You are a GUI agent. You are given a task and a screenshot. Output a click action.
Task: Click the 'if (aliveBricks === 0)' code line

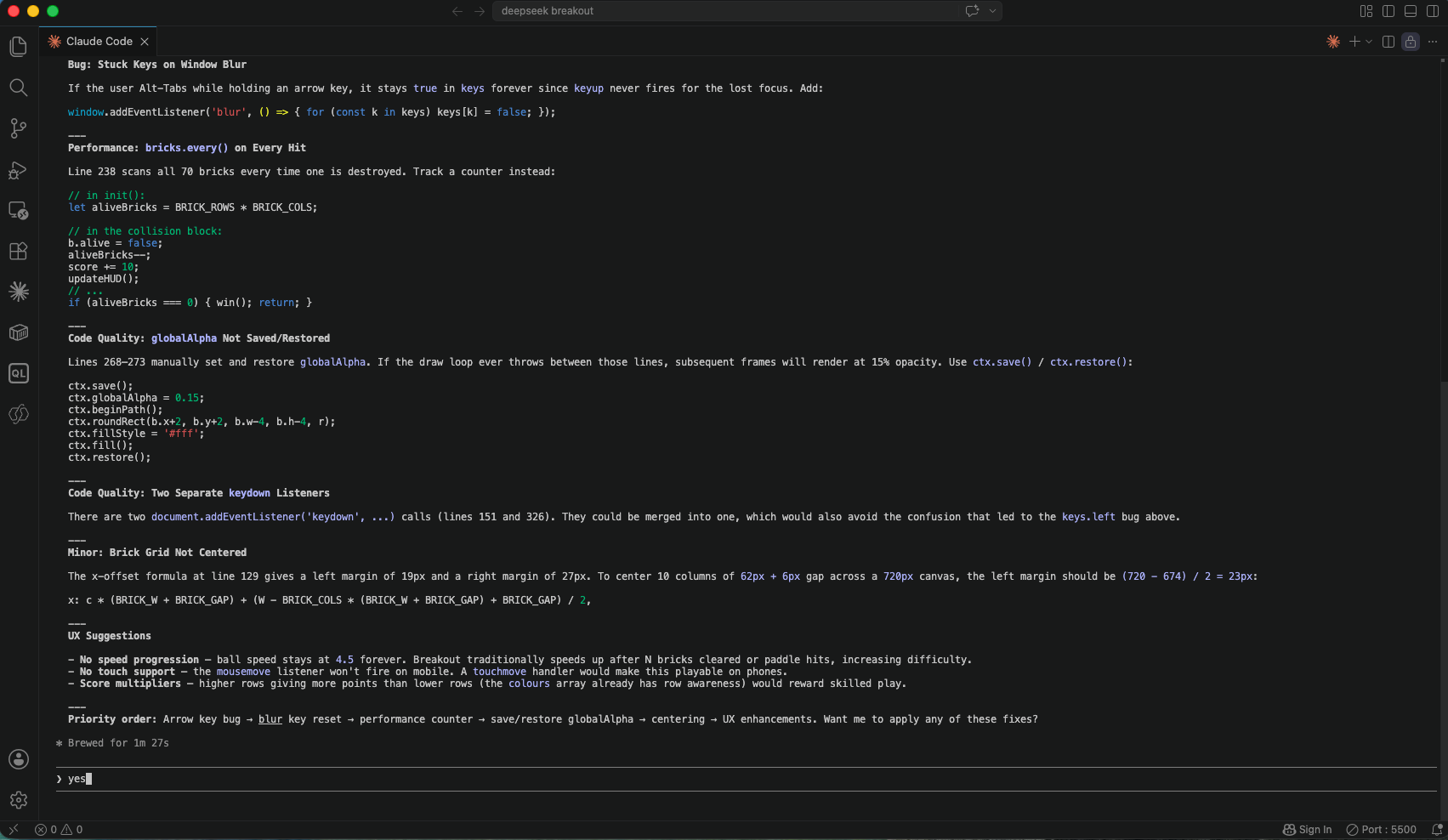pyautogui.click(x=190, y=303)
